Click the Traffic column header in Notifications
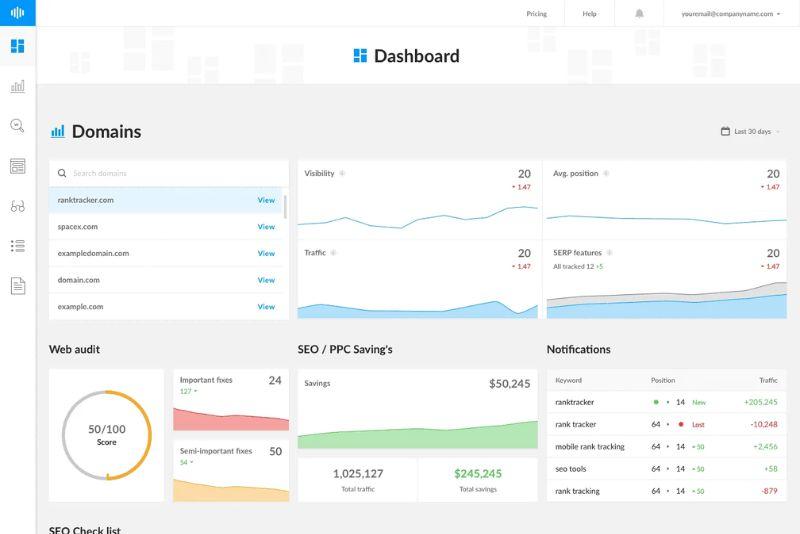Image resolution: width=800 pixels, height=534 pixels. tap(768, 380)
